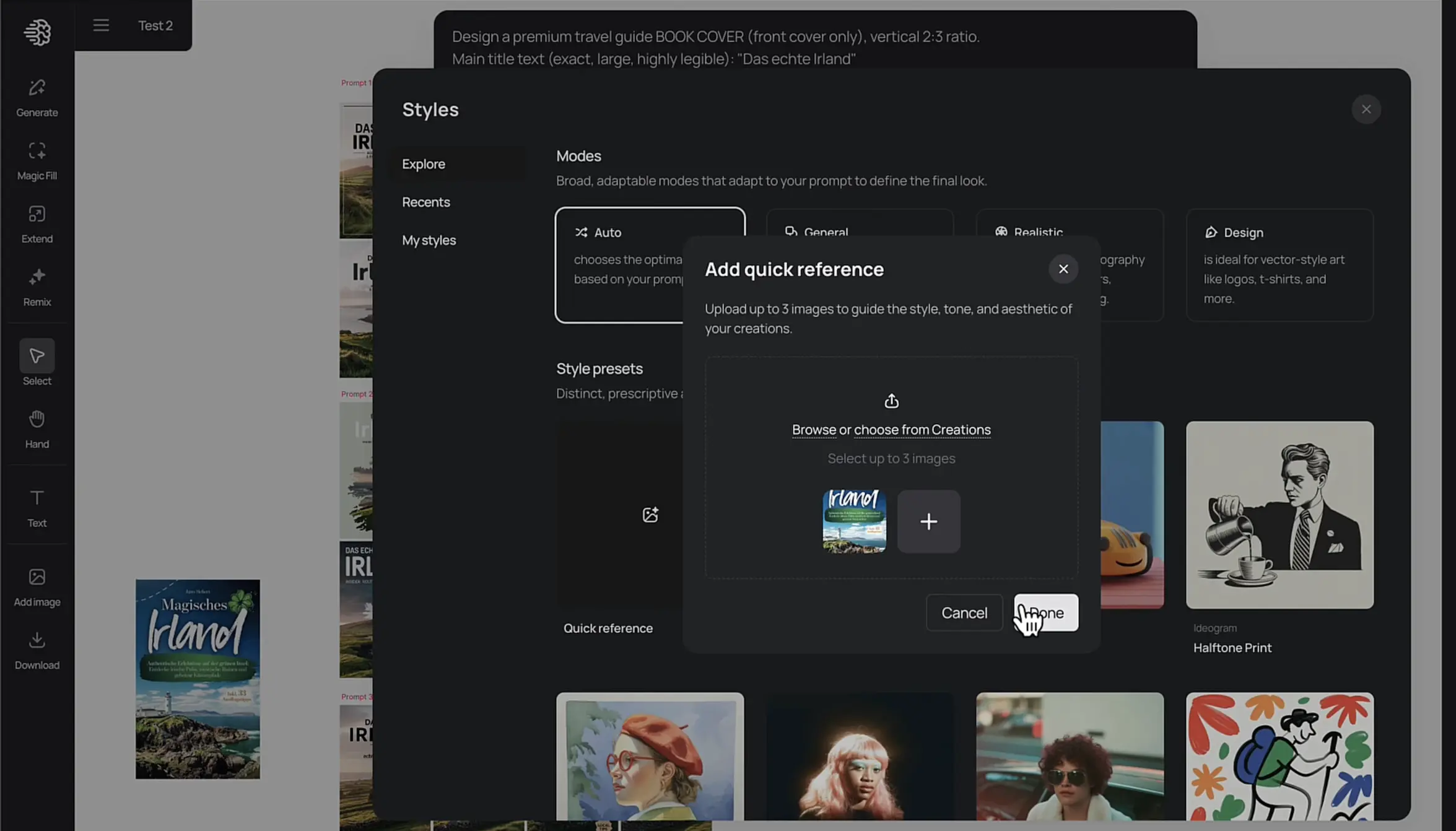Click the Design mode pen icon
The width and height of the screenshot is (1456, 831).
1211,232
